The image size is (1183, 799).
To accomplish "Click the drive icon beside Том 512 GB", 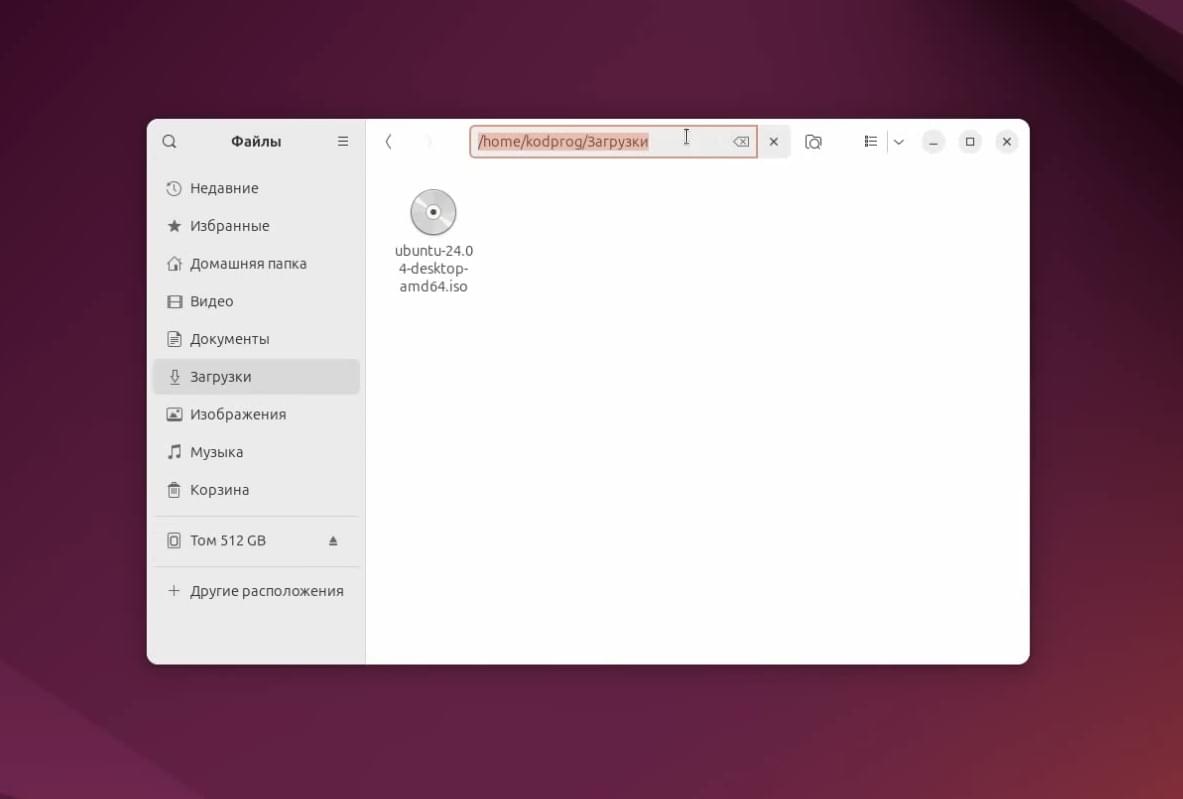I will pyautogui.click(x=174, y=540).
